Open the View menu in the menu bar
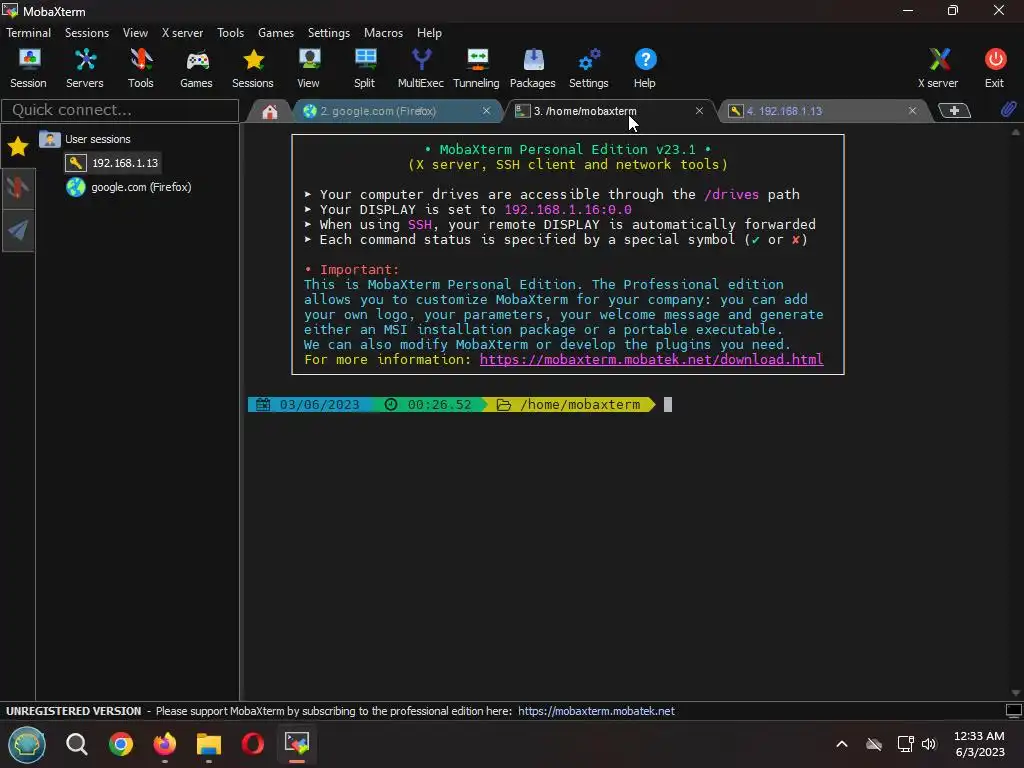This screenshot has width=1024, height=768. point(135,33)
